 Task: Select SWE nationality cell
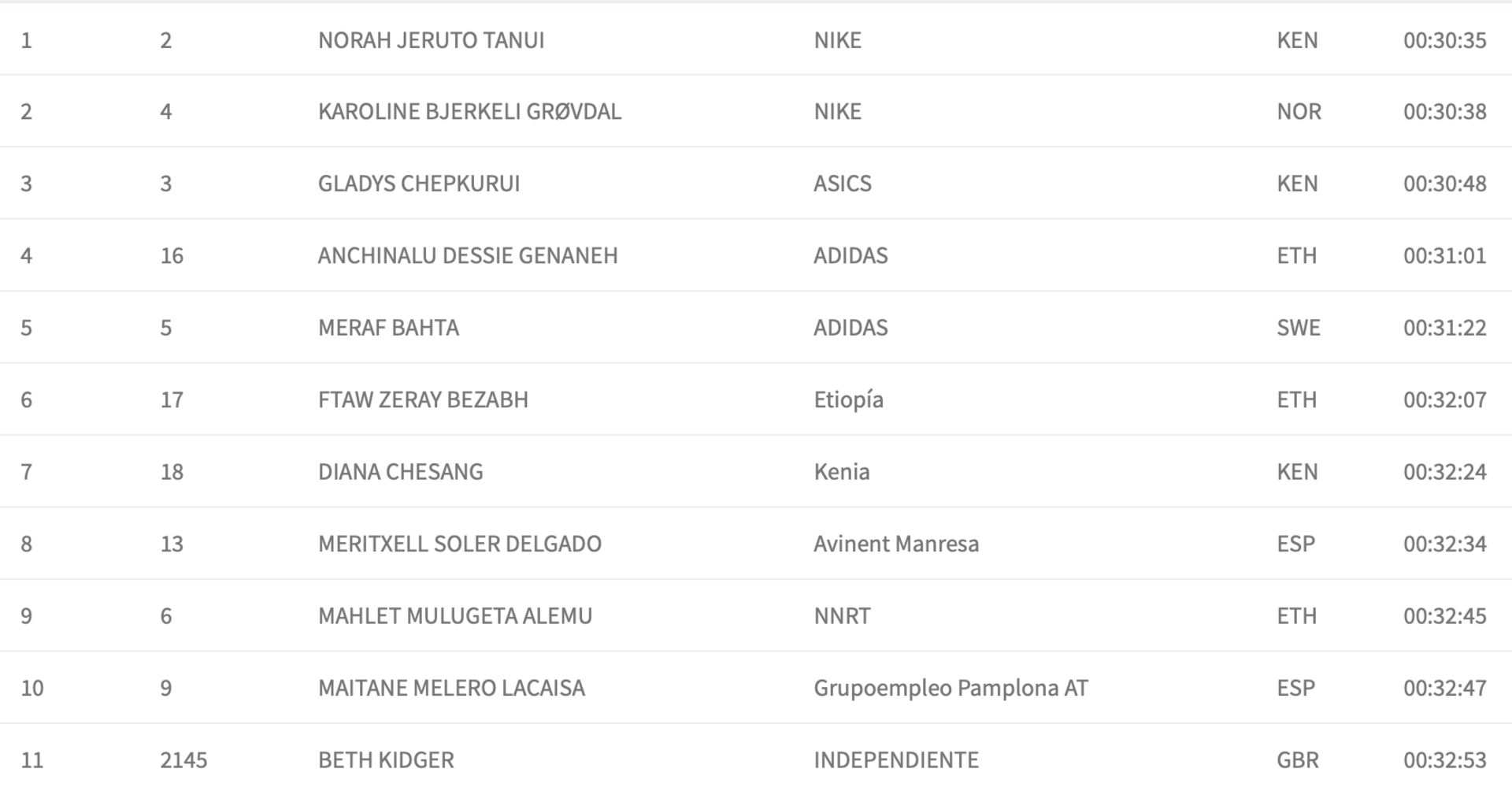pyautogui.click(x=1299, y=328)
